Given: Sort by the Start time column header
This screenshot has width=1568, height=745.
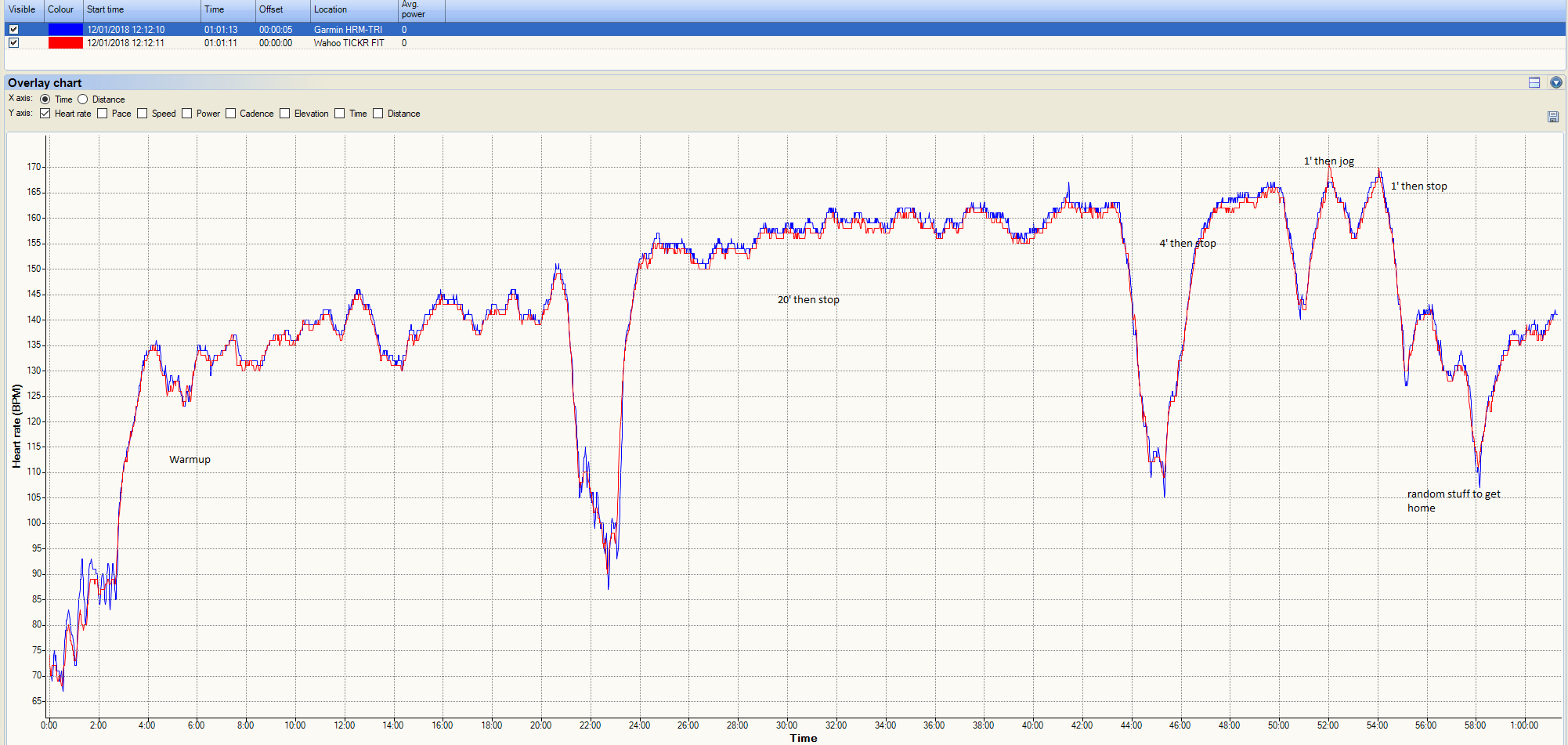Looking at the screenshot, I should pyautogui.click(x=142, y=10).
